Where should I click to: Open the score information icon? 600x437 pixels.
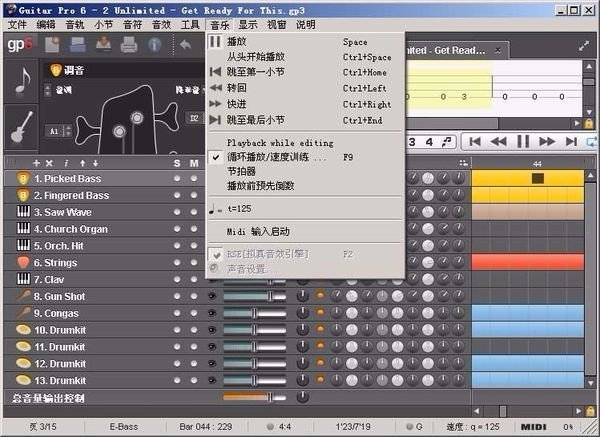[155, 45]
